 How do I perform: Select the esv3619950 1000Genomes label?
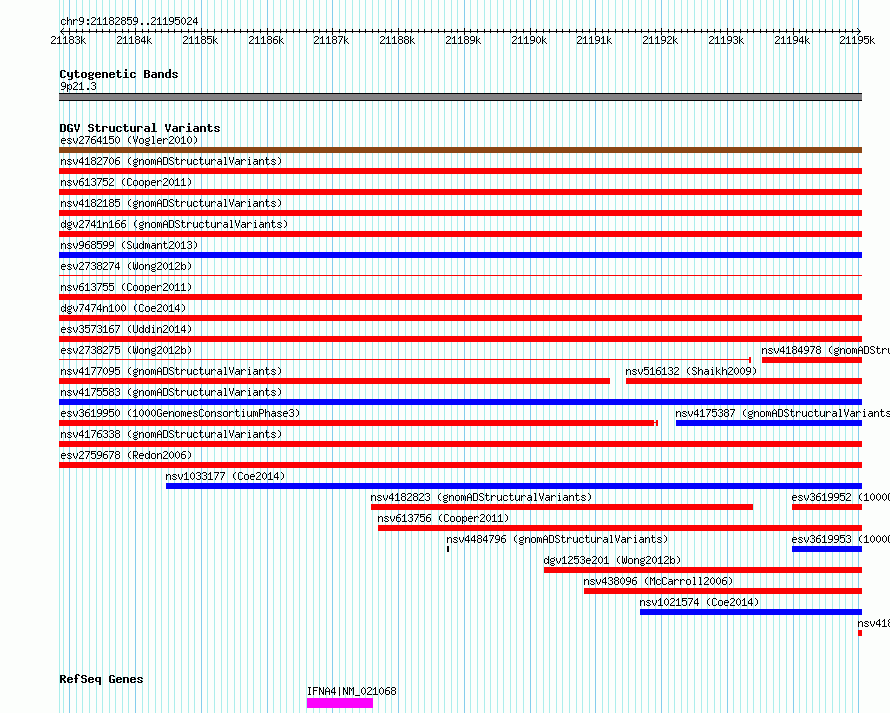pyautogui.click(x=180, y=413)
